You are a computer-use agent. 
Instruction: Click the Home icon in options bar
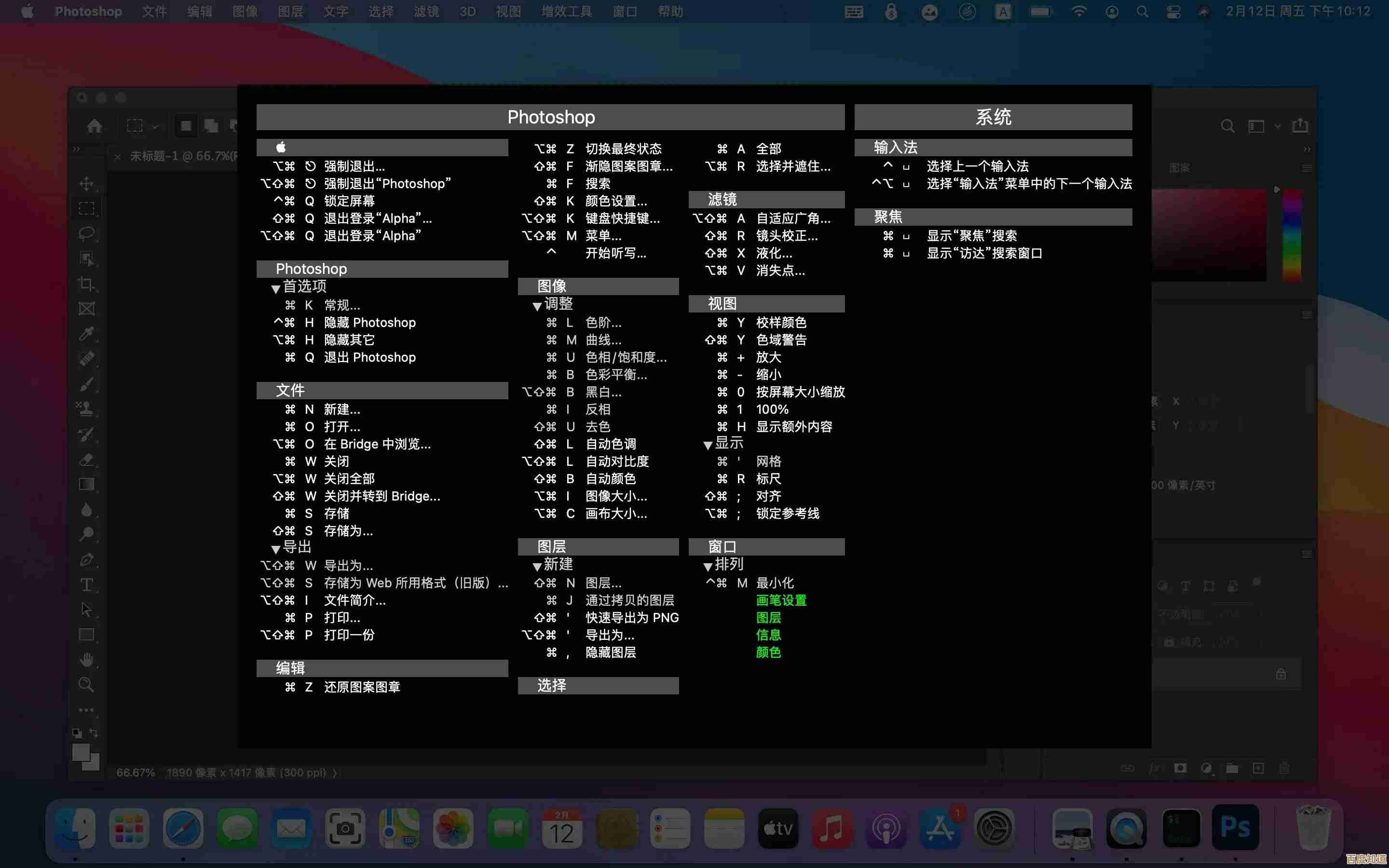tap(95, 126)
